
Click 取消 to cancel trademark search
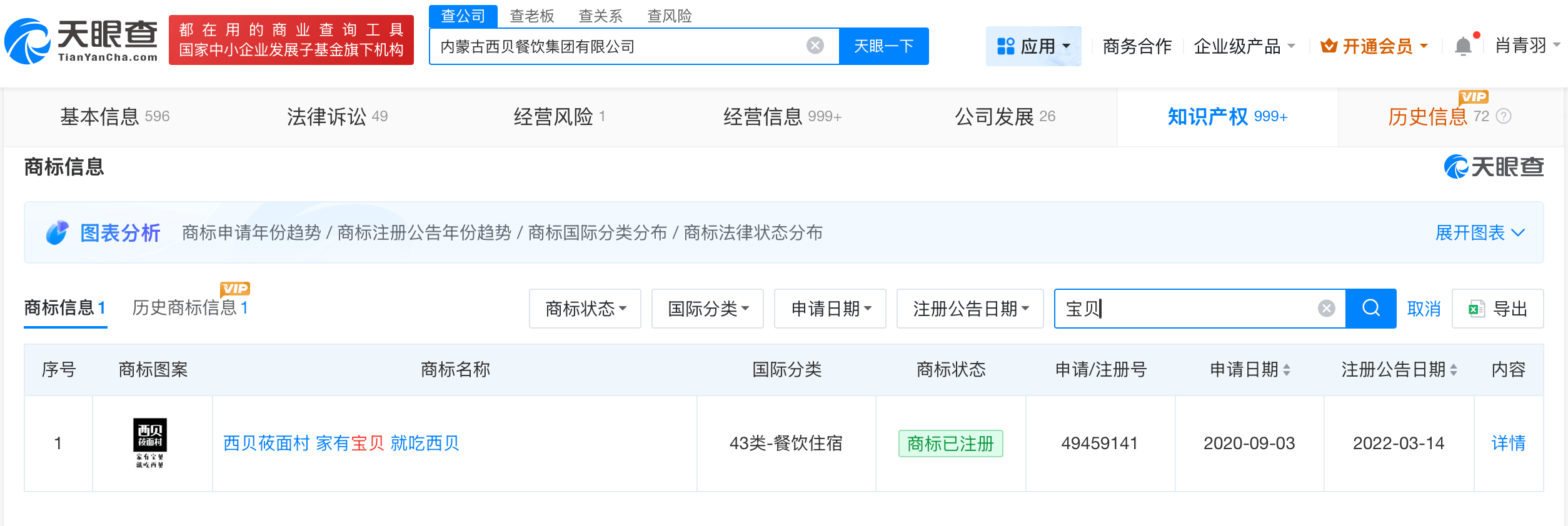pyautogui.click(x=1424, y=308)
